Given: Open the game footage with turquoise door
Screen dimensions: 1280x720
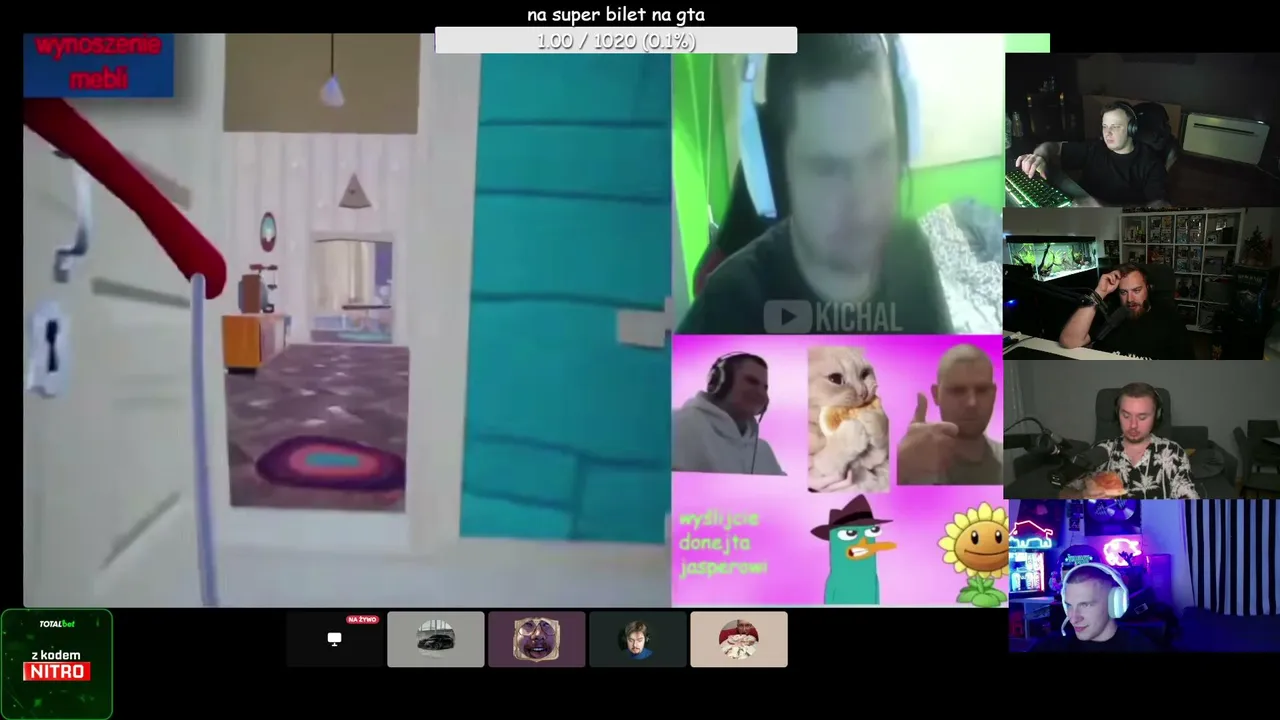Looking at the screenshot, I should pyautogui.click(x=347, y=320).
